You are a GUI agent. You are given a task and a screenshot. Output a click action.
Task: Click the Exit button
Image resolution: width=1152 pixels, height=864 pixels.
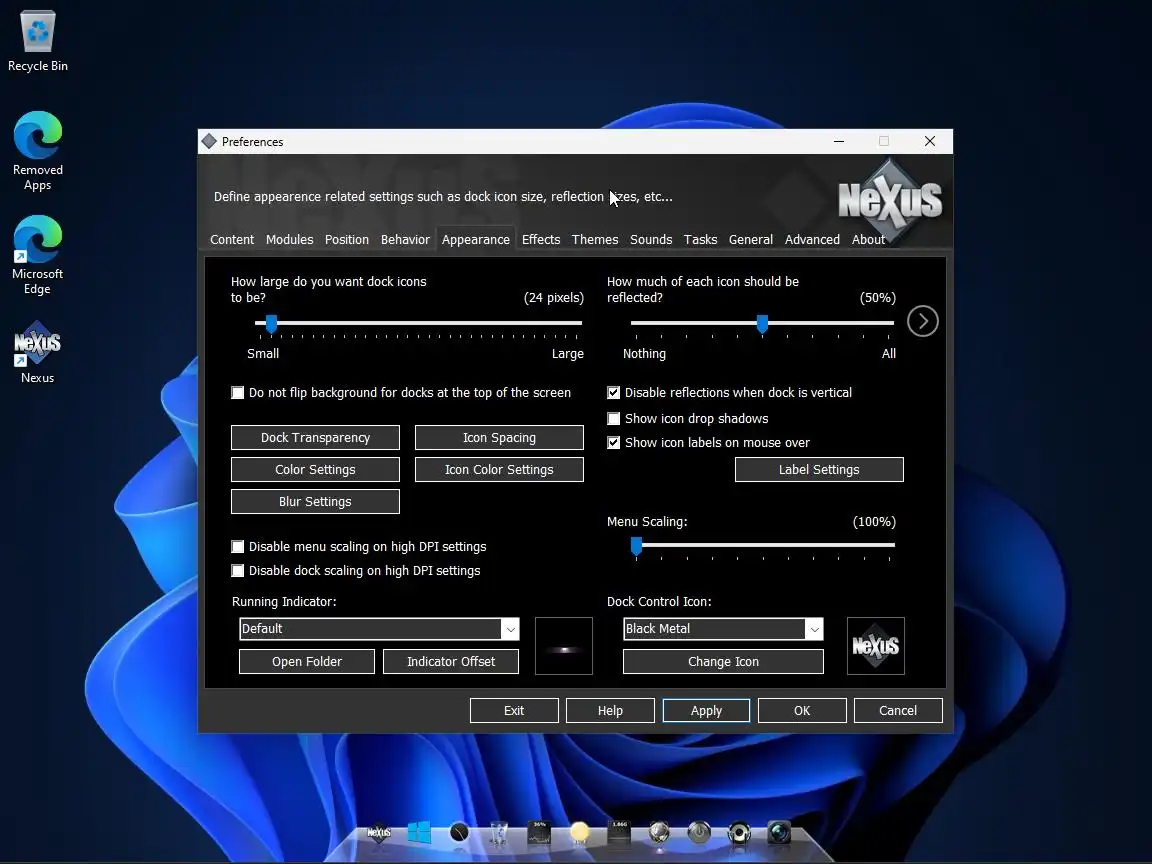pos(514,710)
